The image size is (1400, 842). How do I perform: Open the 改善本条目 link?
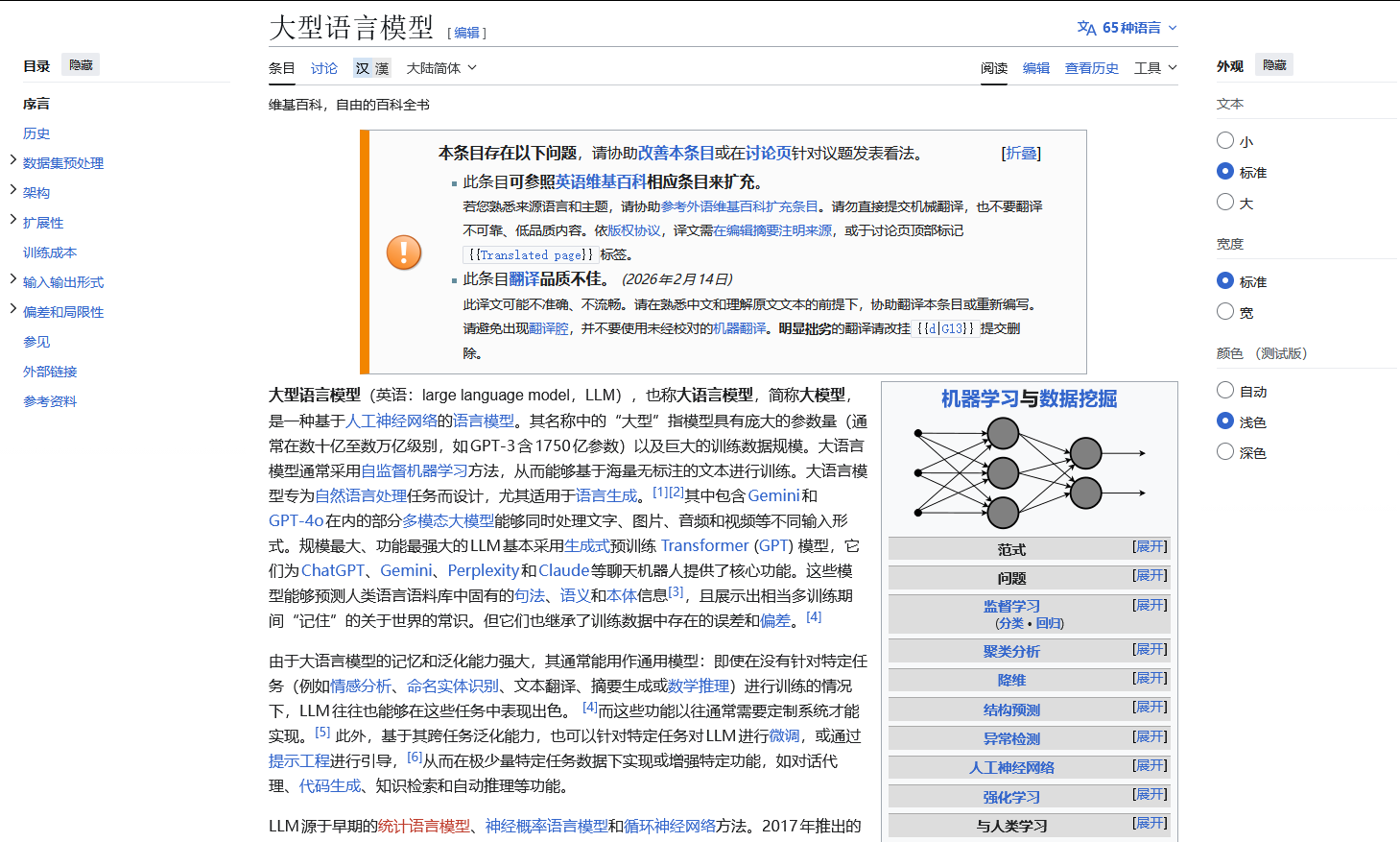click(x=676, y=154)
